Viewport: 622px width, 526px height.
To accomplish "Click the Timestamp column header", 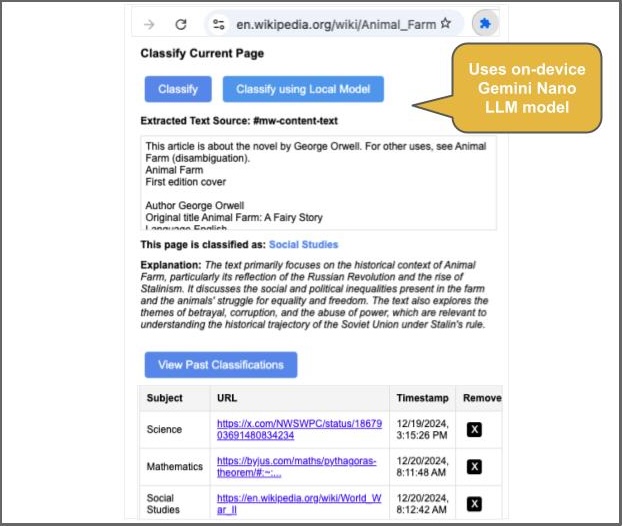I will coord(422,398).
